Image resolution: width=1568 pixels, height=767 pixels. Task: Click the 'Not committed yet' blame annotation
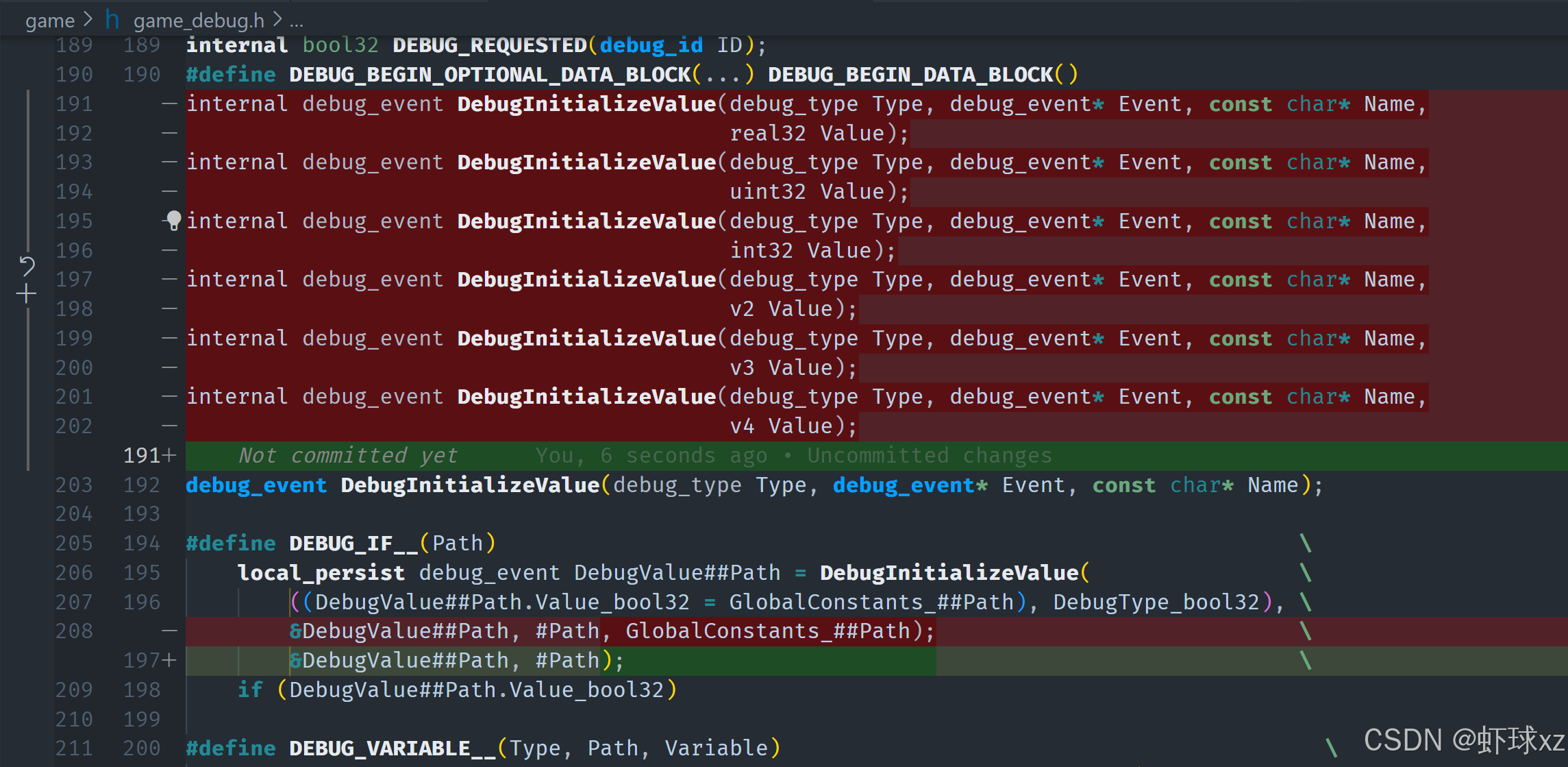click(348, 455)
